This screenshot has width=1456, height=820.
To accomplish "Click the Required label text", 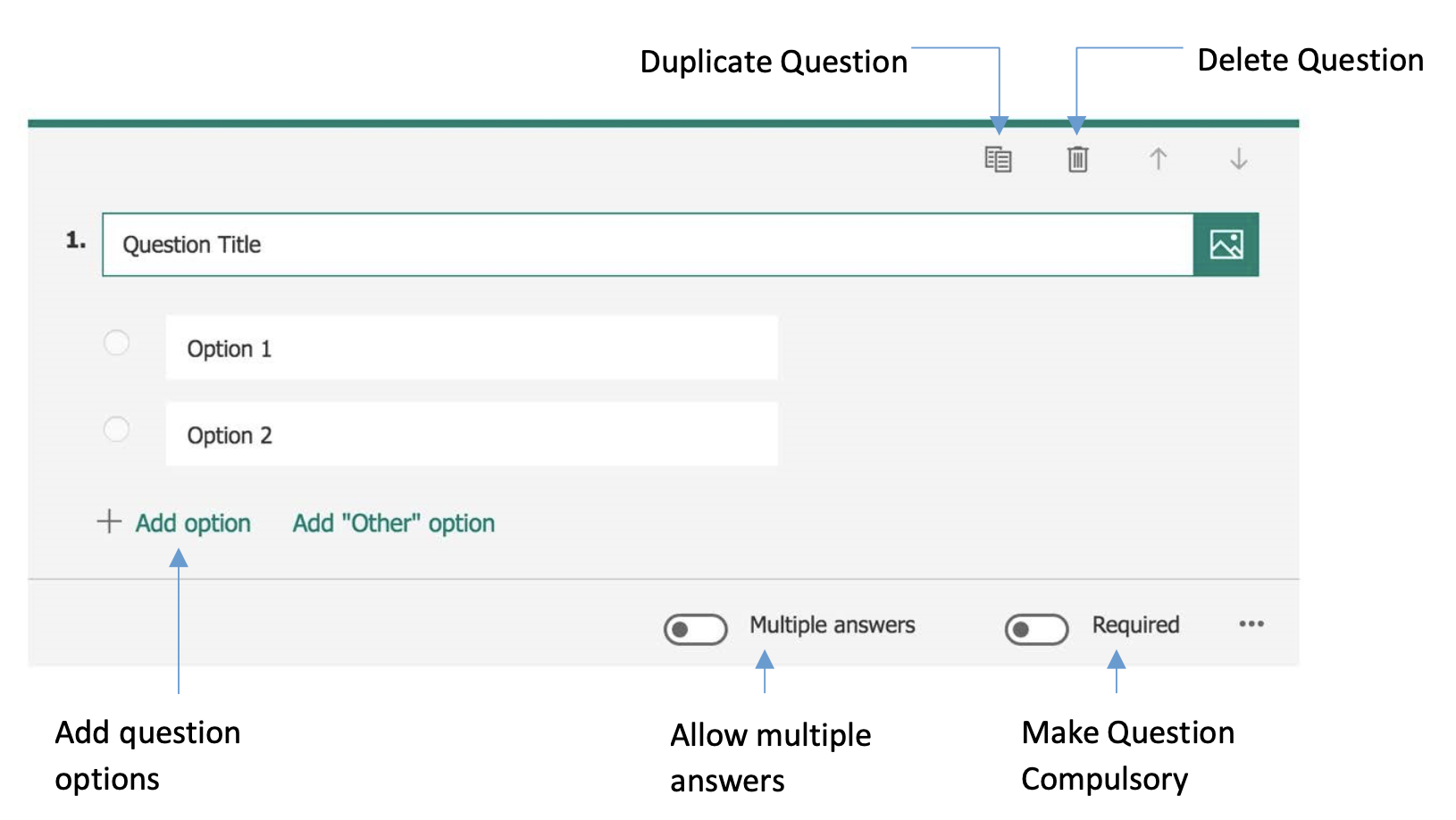I will pyautogui.click(x=1135, y=625).
